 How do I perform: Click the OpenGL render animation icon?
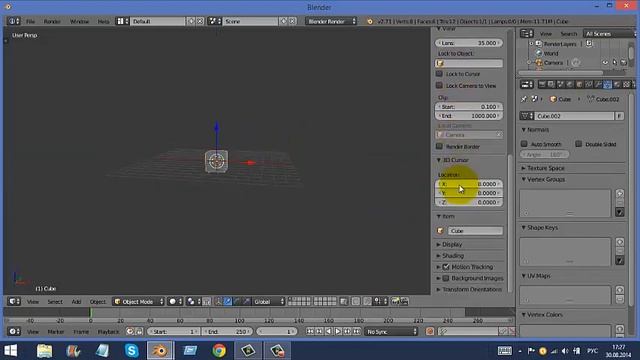pos(404,302)
